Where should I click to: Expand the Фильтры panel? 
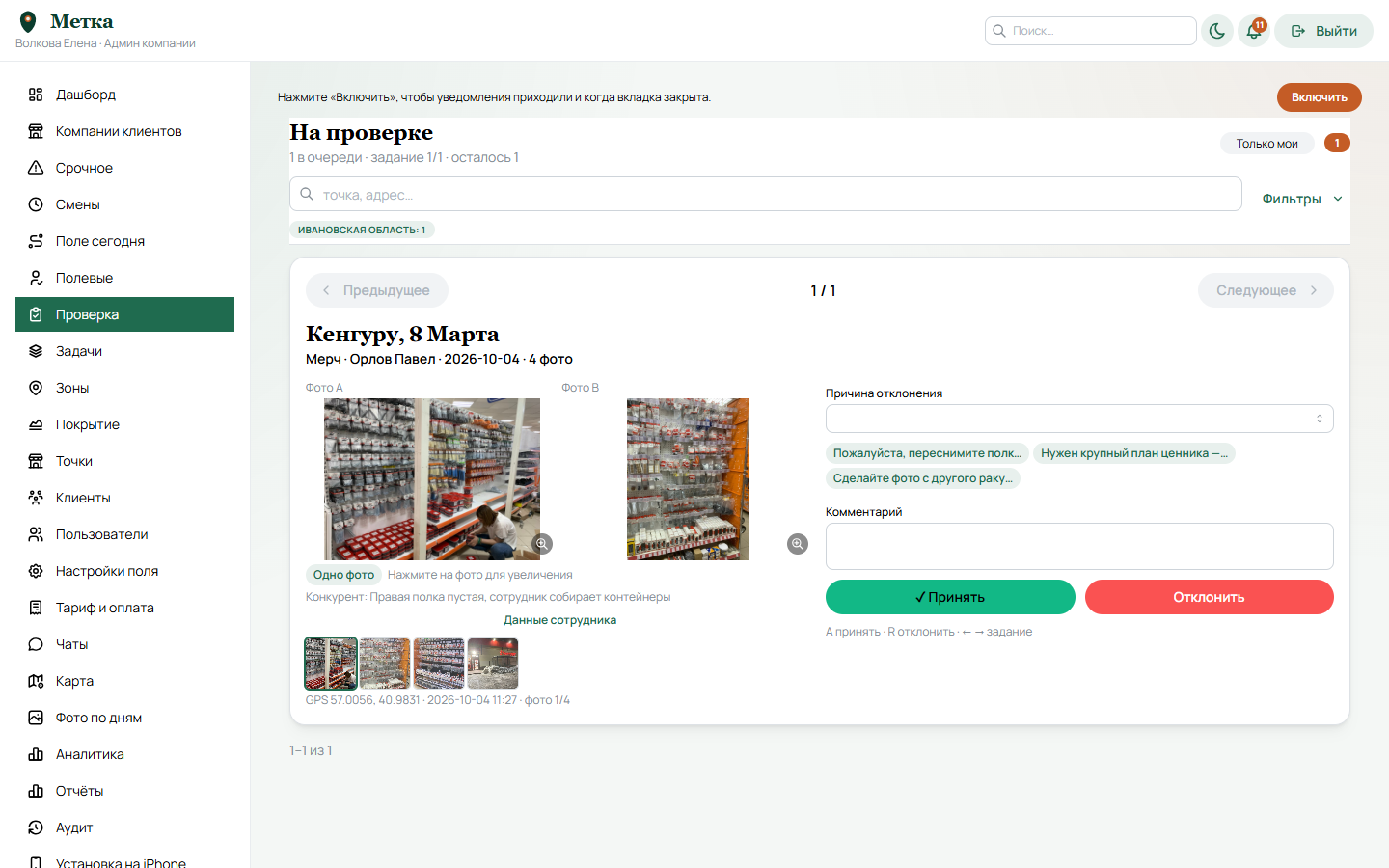(x=1302, y=199)
